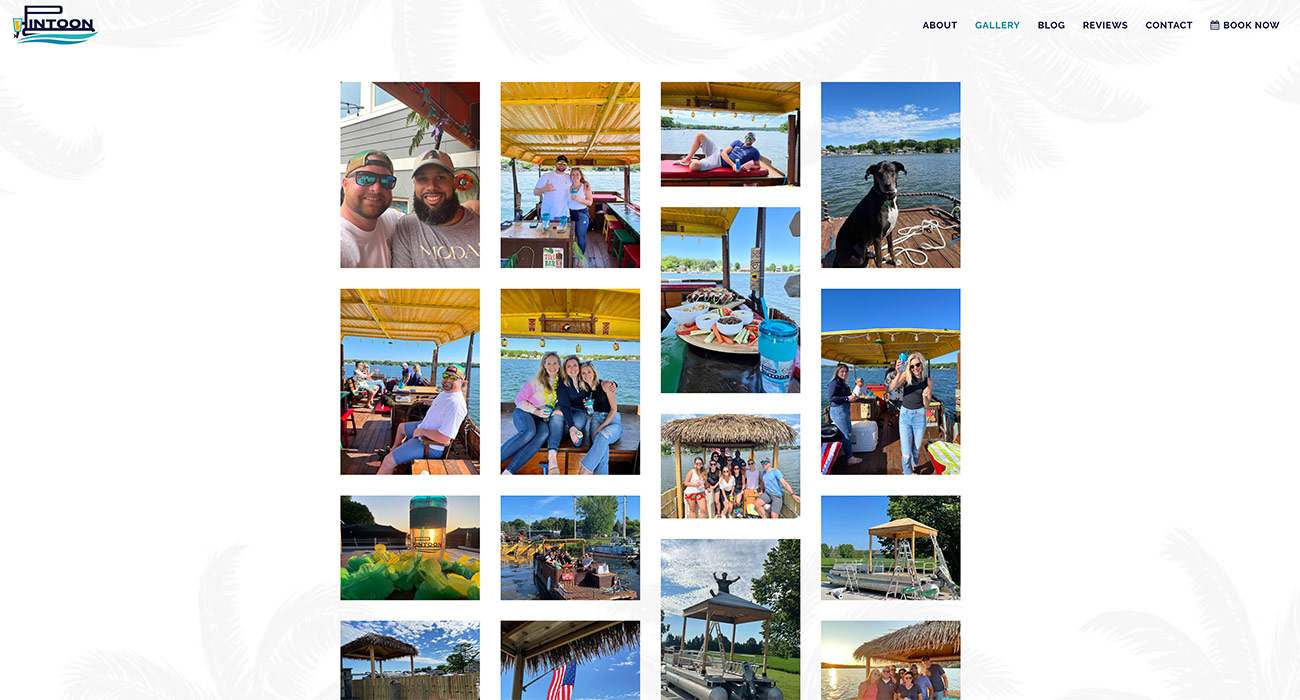Viewport: 1300px width, 700px height.
Task: View the glowing Pintoon cup photo
Action: click(410, 548)
